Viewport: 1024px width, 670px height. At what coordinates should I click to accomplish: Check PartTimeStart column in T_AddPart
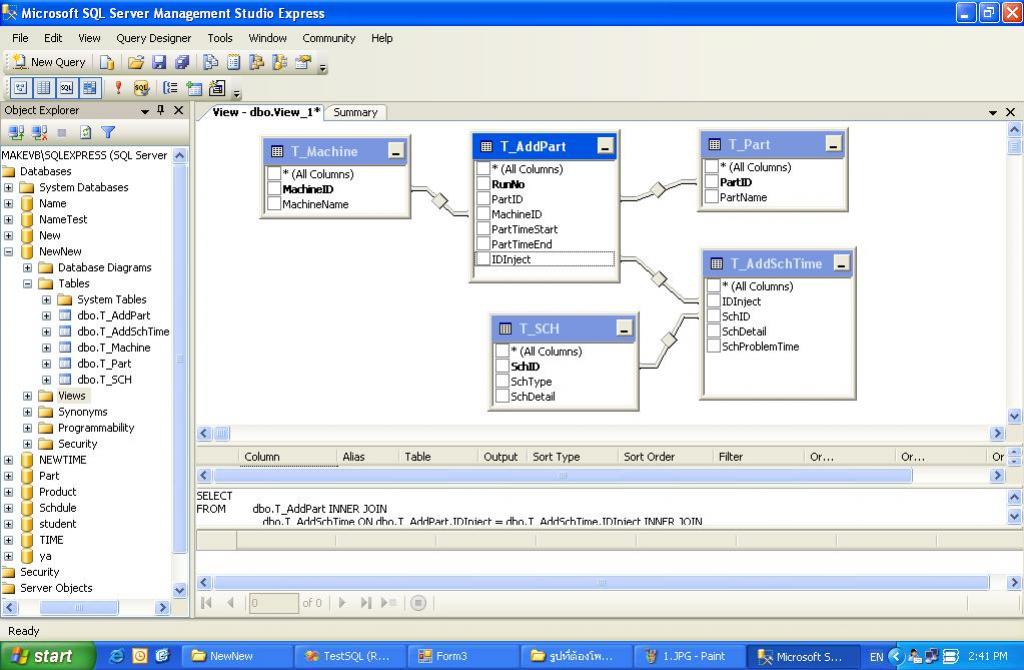coord(483,229)
